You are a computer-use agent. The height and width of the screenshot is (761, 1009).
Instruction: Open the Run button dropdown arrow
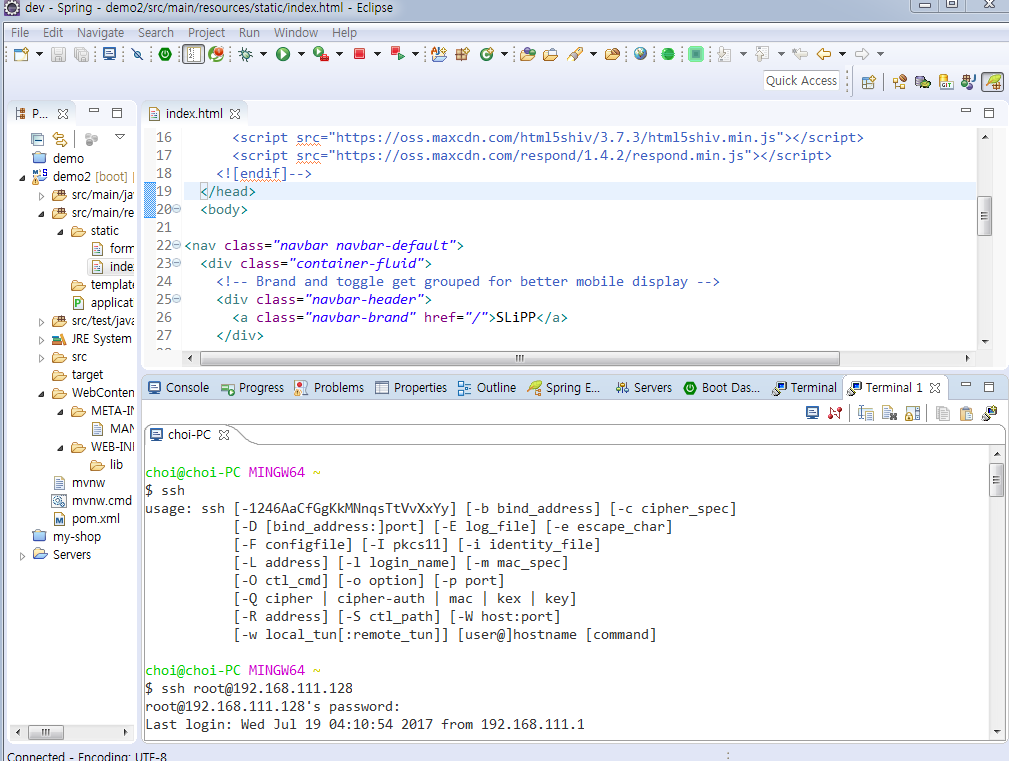301,54
